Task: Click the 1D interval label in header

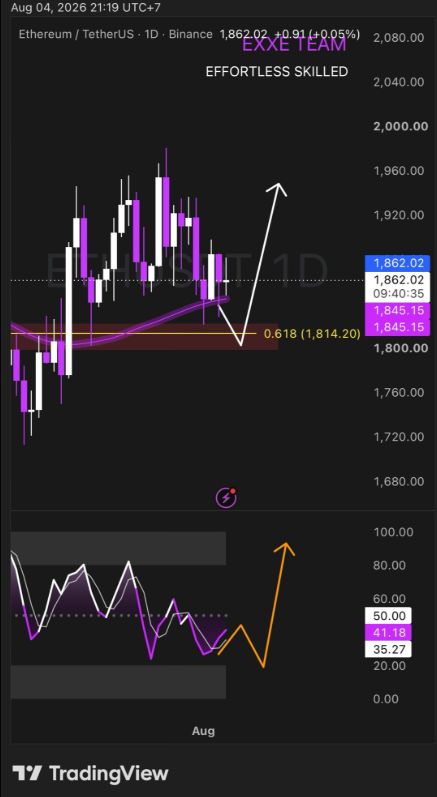Action: pyautogui.click(x=151, y=35)
